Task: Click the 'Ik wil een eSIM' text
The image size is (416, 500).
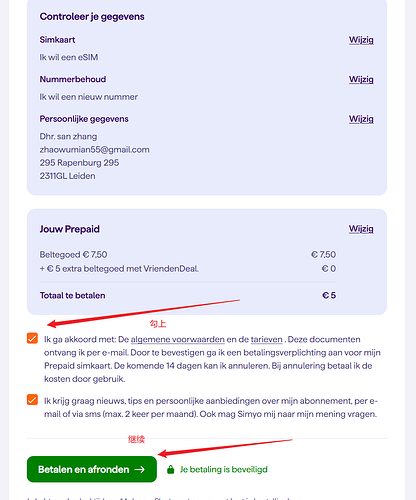Action: click(x=69, y=57)
